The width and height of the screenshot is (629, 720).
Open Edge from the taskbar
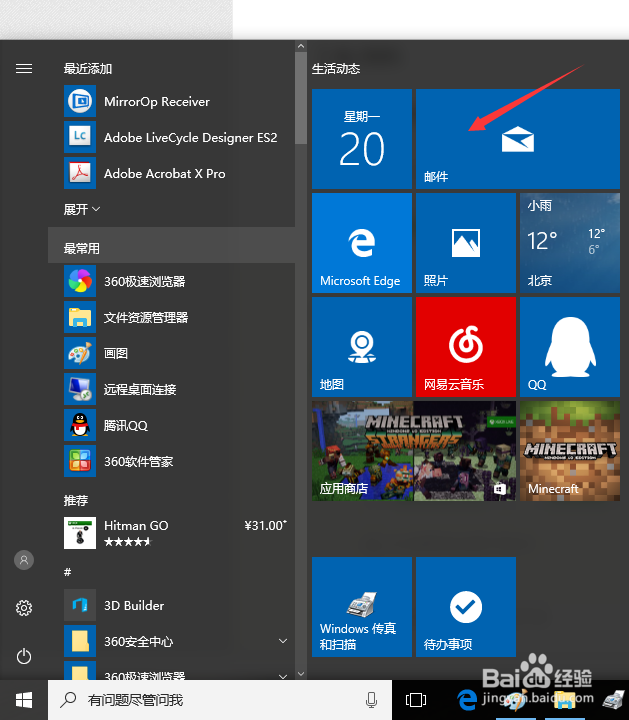467,700
